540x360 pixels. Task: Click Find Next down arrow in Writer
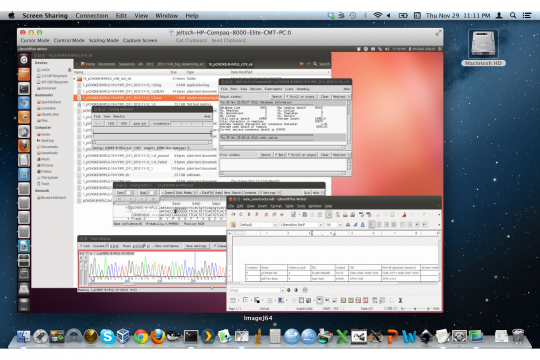289,290
